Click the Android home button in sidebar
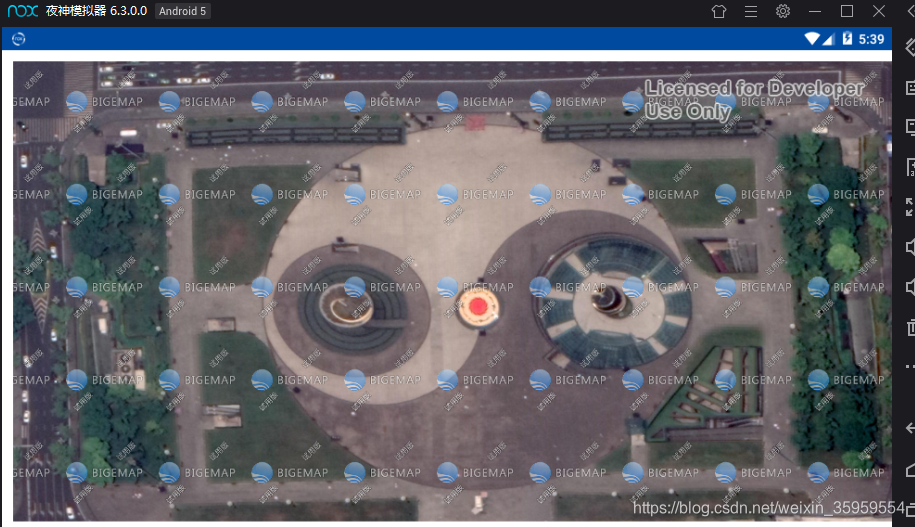 [x=910, y=470]
